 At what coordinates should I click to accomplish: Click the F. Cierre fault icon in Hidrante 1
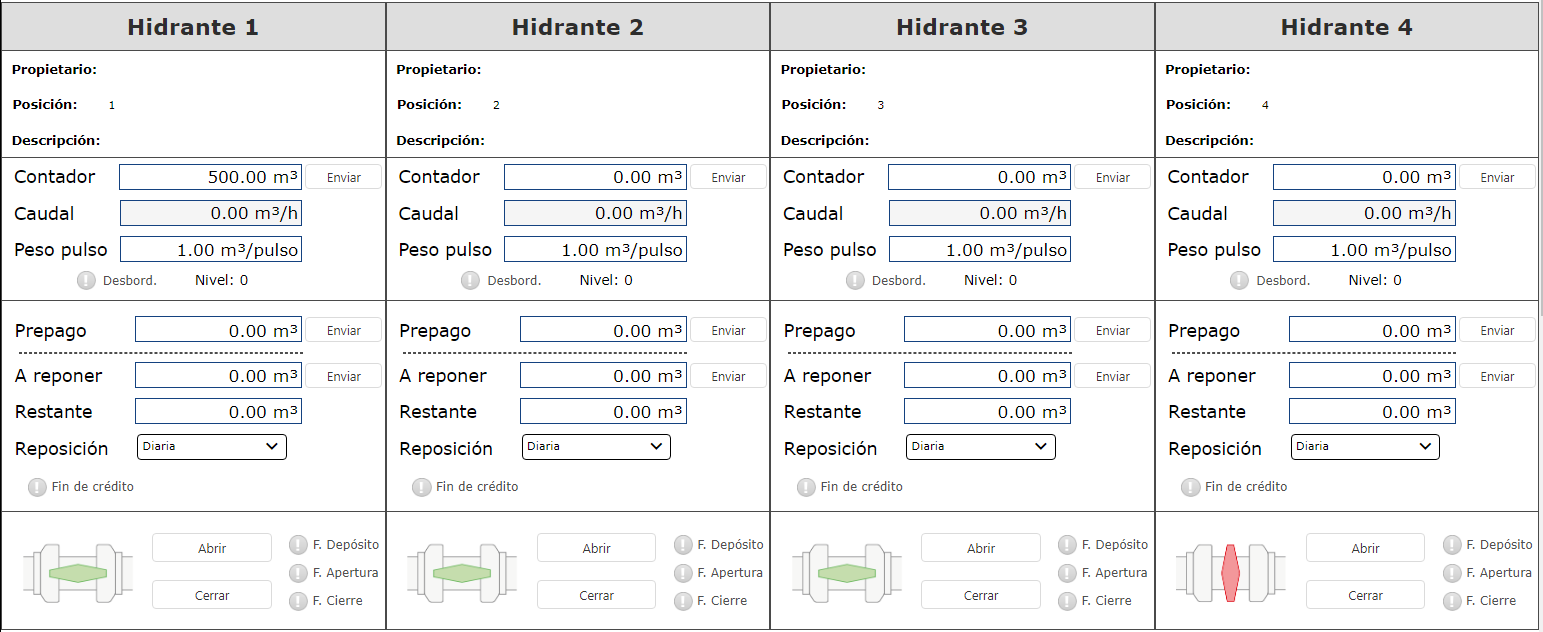[299, 601]
